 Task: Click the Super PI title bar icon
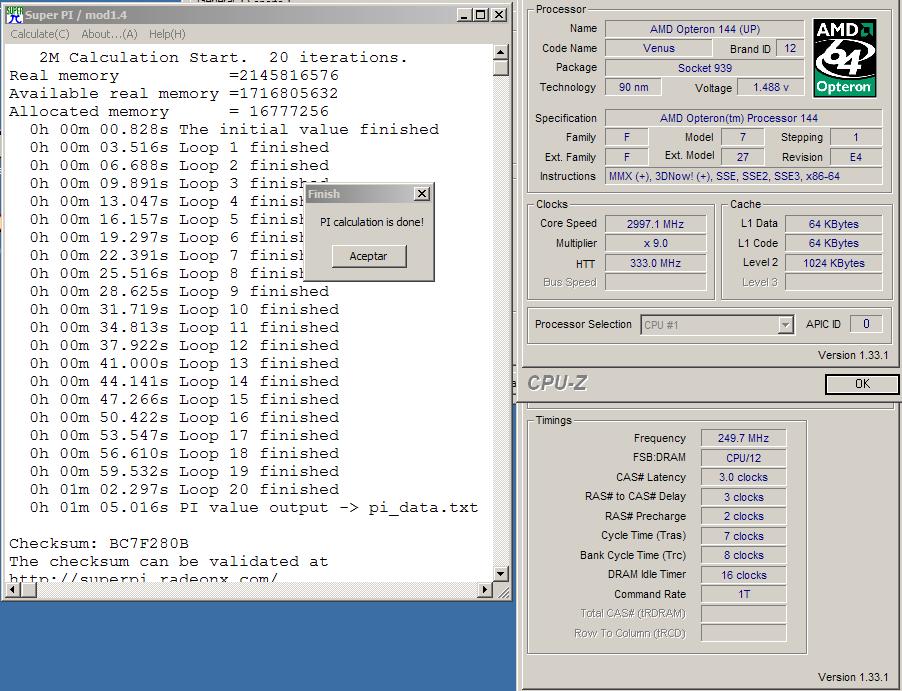tap(14, 14)
